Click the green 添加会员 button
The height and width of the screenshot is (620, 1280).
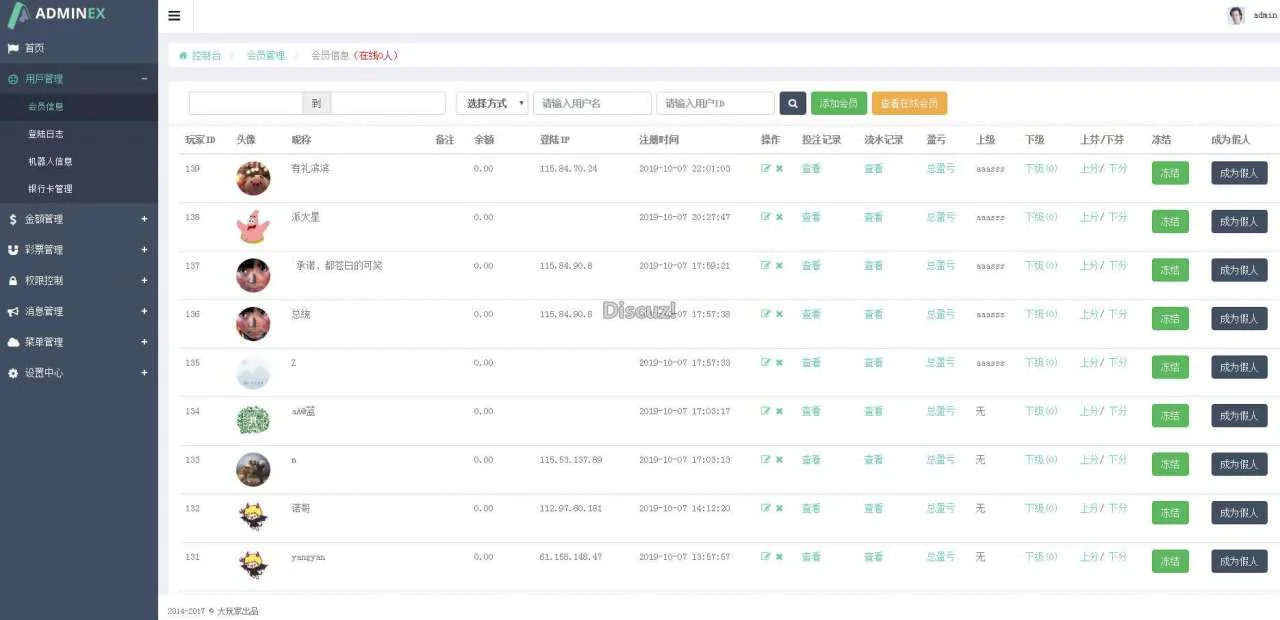point(838,103)
